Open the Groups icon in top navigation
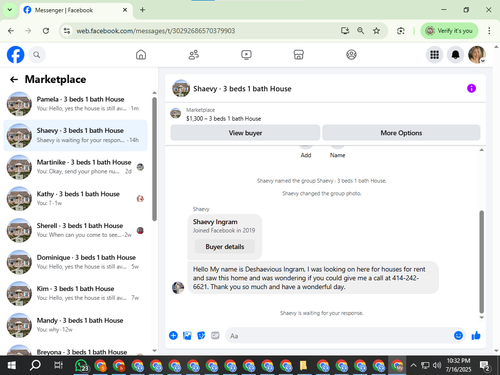The height and width of the screenshot is (375, 500). [x=351, y=55]
